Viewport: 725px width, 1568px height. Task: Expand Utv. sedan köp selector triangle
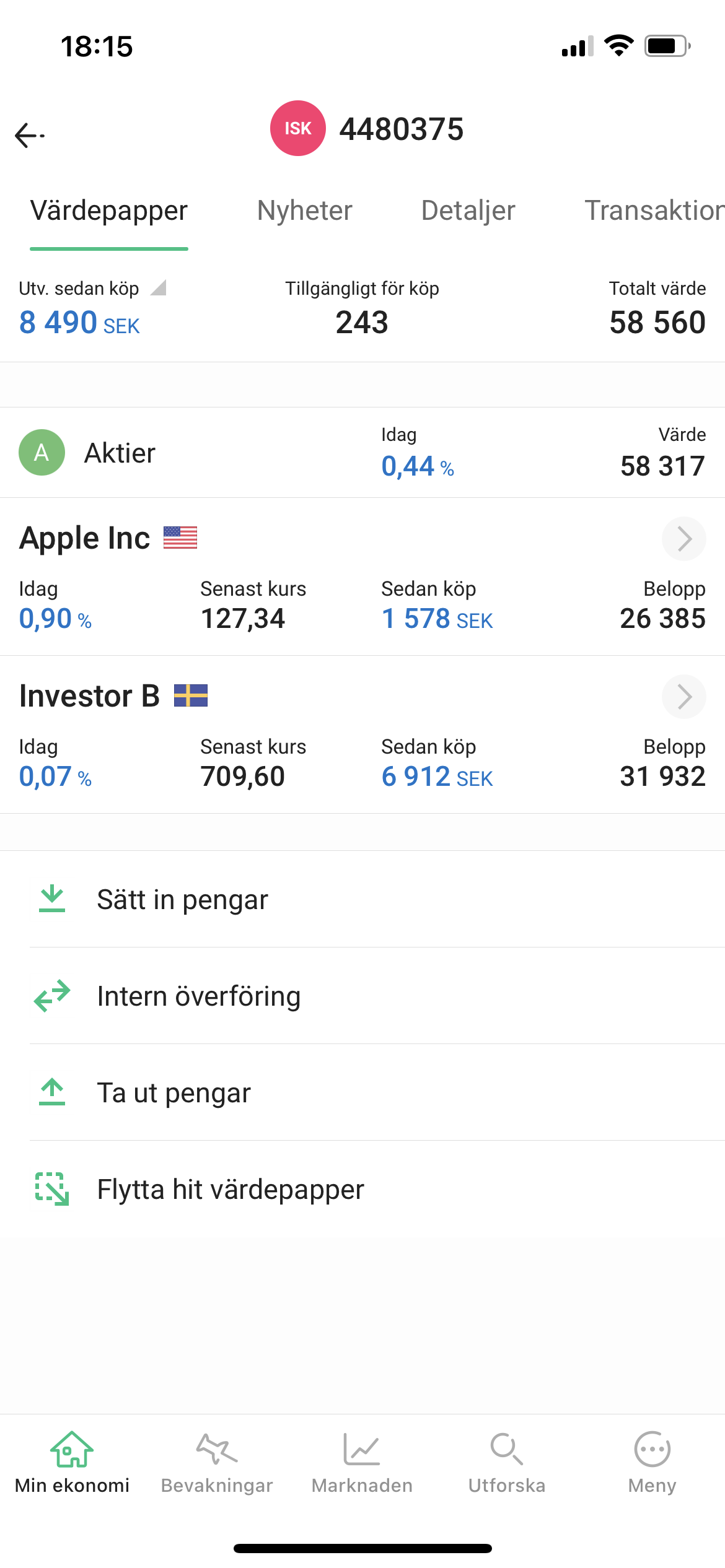pos(159,287)
